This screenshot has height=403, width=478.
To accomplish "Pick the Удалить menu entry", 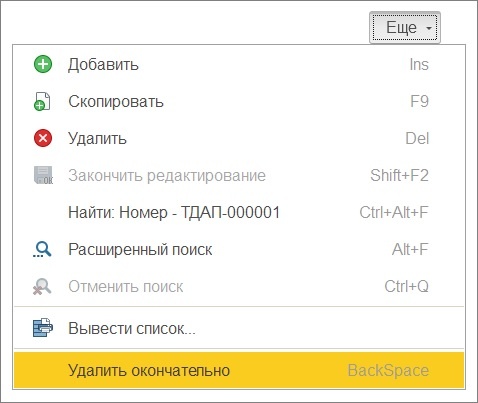I will 239,138.
